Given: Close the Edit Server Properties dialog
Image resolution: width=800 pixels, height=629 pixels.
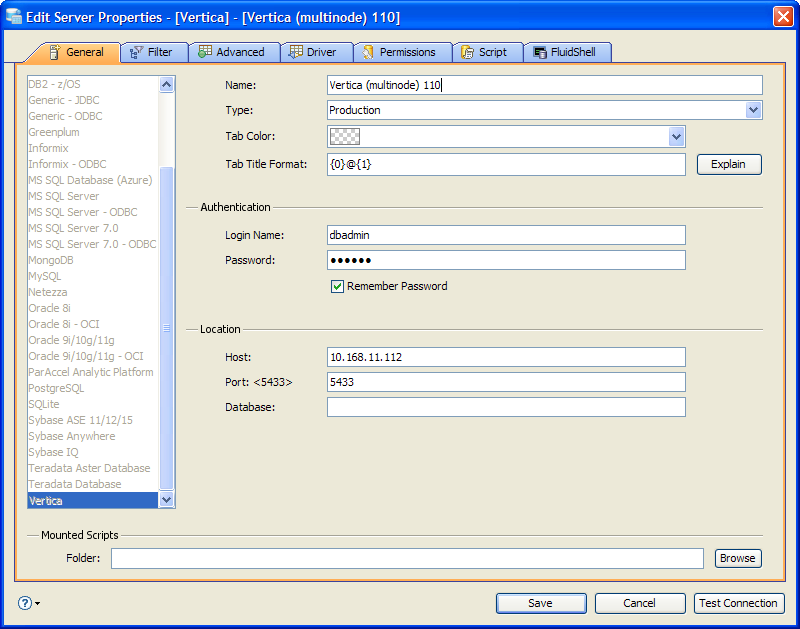Looking at the screenshot, I should [x=783, y=16].
